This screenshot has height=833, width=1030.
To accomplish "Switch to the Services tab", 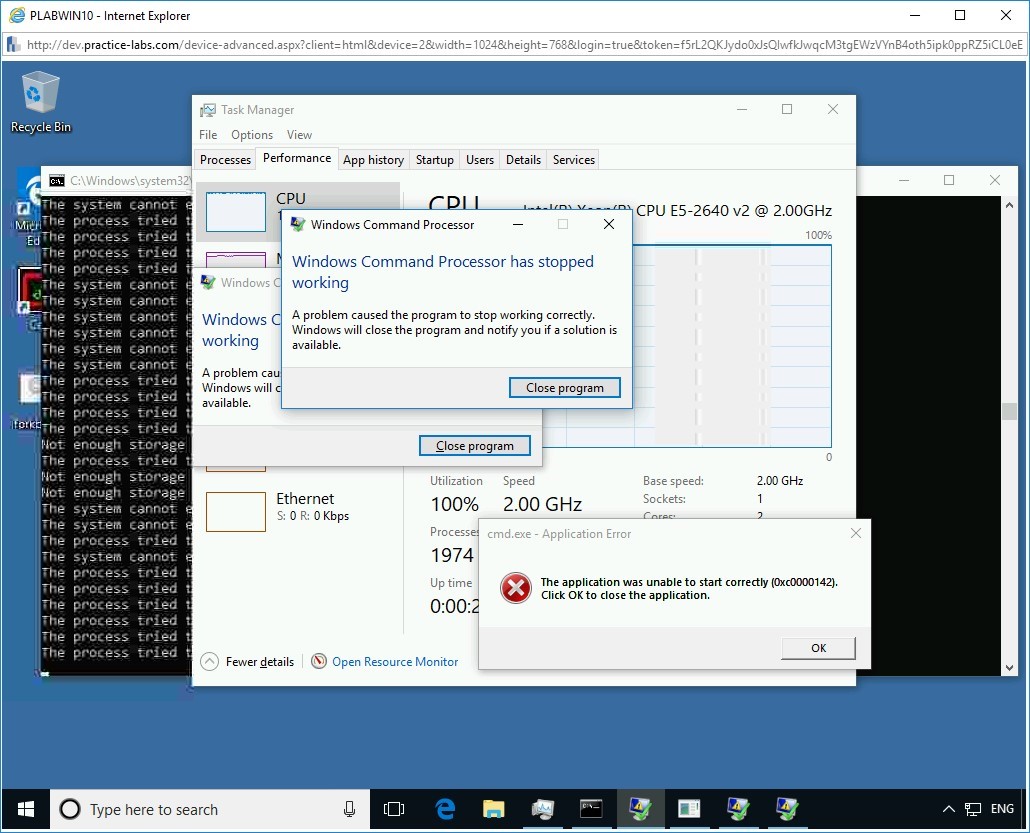I will (573, 159).
